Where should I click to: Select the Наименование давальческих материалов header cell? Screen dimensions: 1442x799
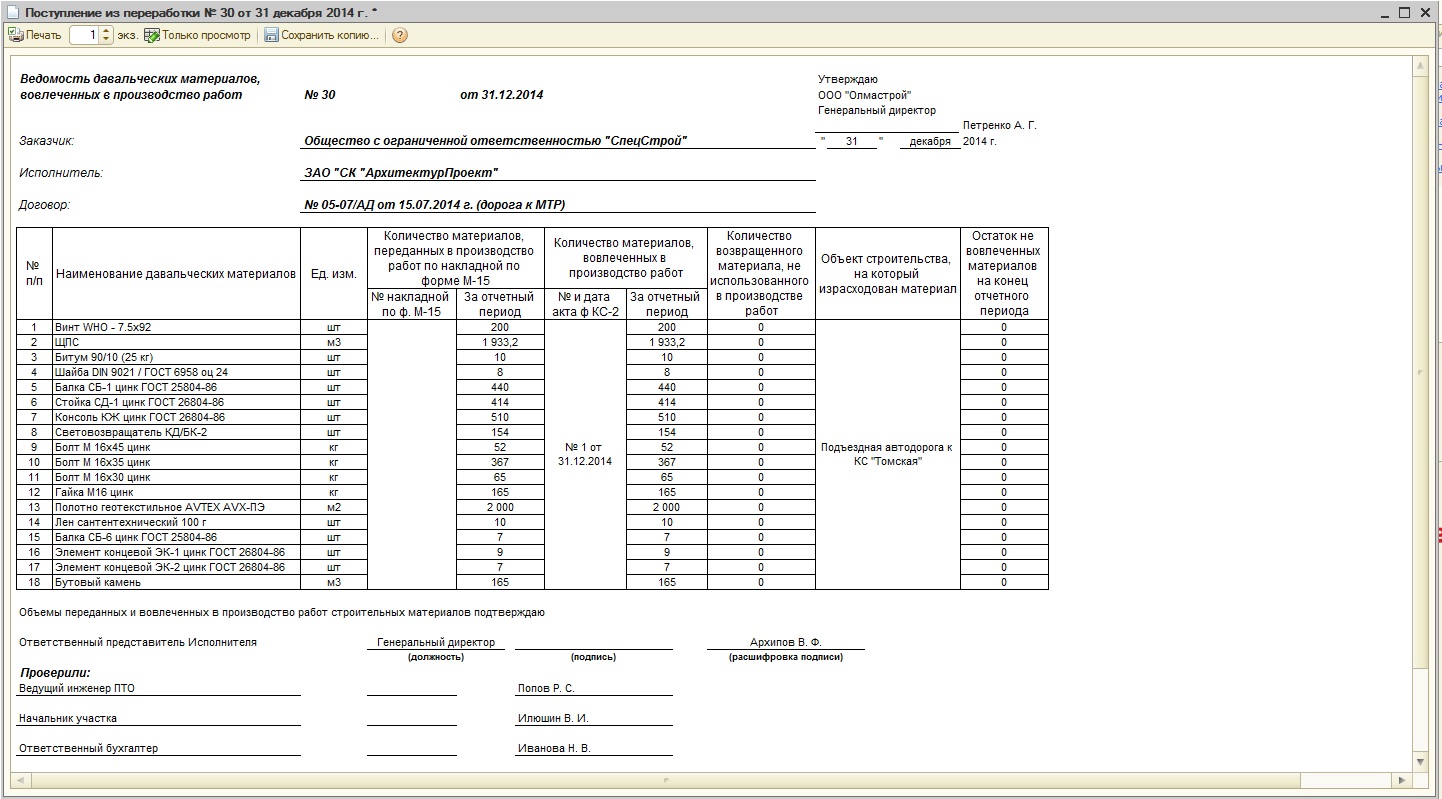(176, 274)
